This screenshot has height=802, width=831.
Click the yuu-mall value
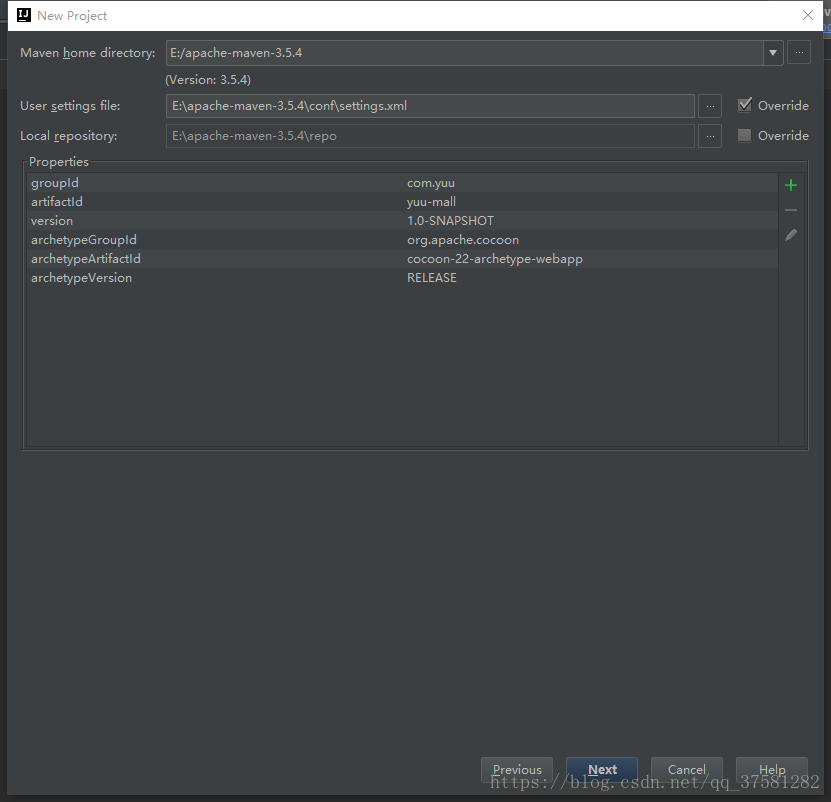[x=431, y=202]
